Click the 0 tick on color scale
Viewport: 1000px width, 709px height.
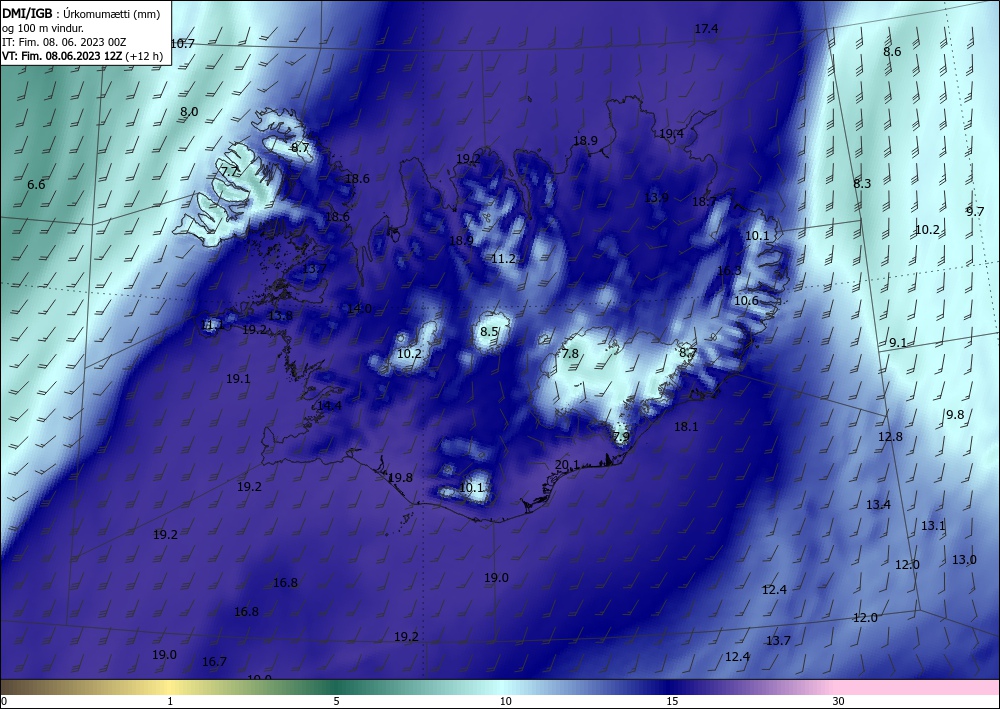(4, 701)
